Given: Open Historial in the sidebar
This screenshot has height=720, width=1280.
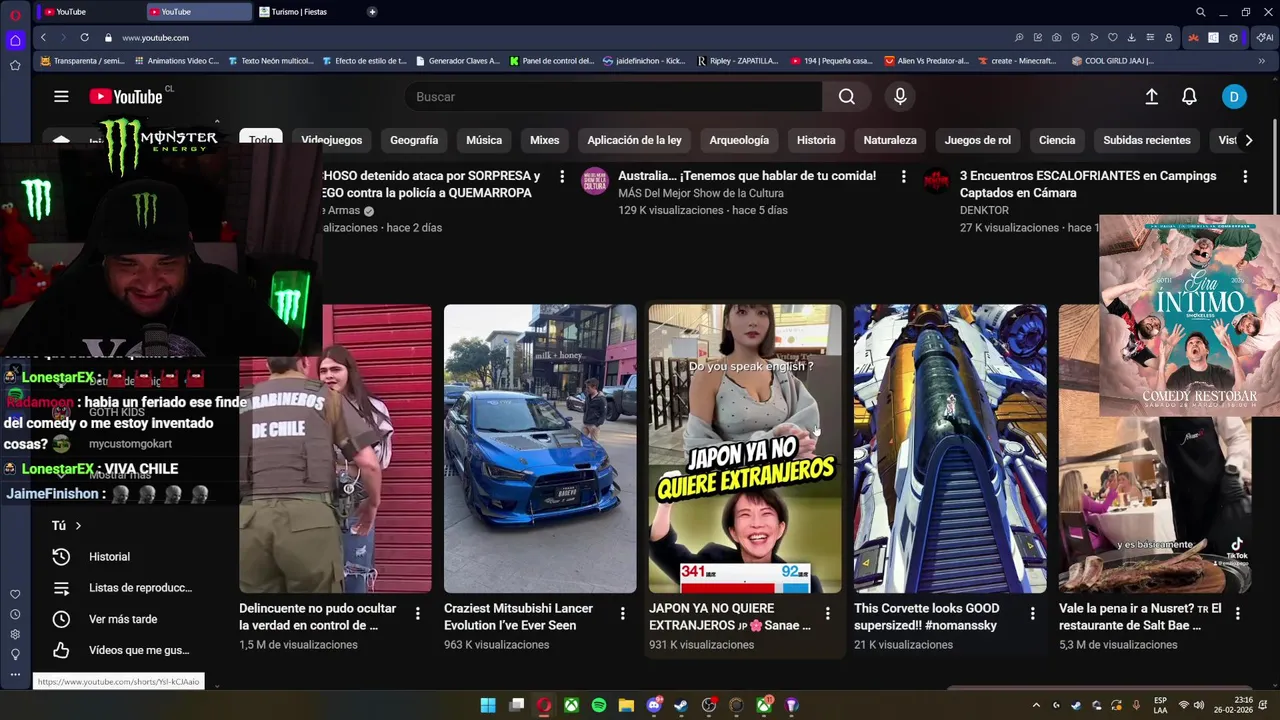Looking at the screenshot, I should 109,557.
